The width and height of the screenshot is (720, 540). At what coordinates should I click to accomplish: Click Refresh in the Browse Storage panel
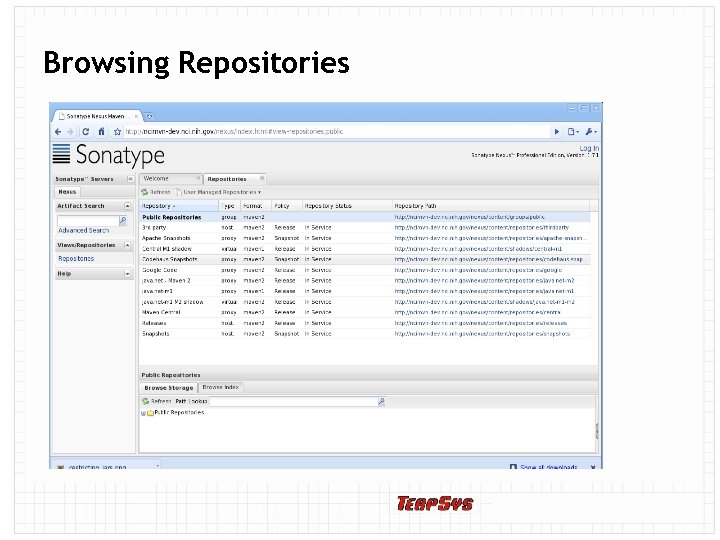[x=157, y=401]
